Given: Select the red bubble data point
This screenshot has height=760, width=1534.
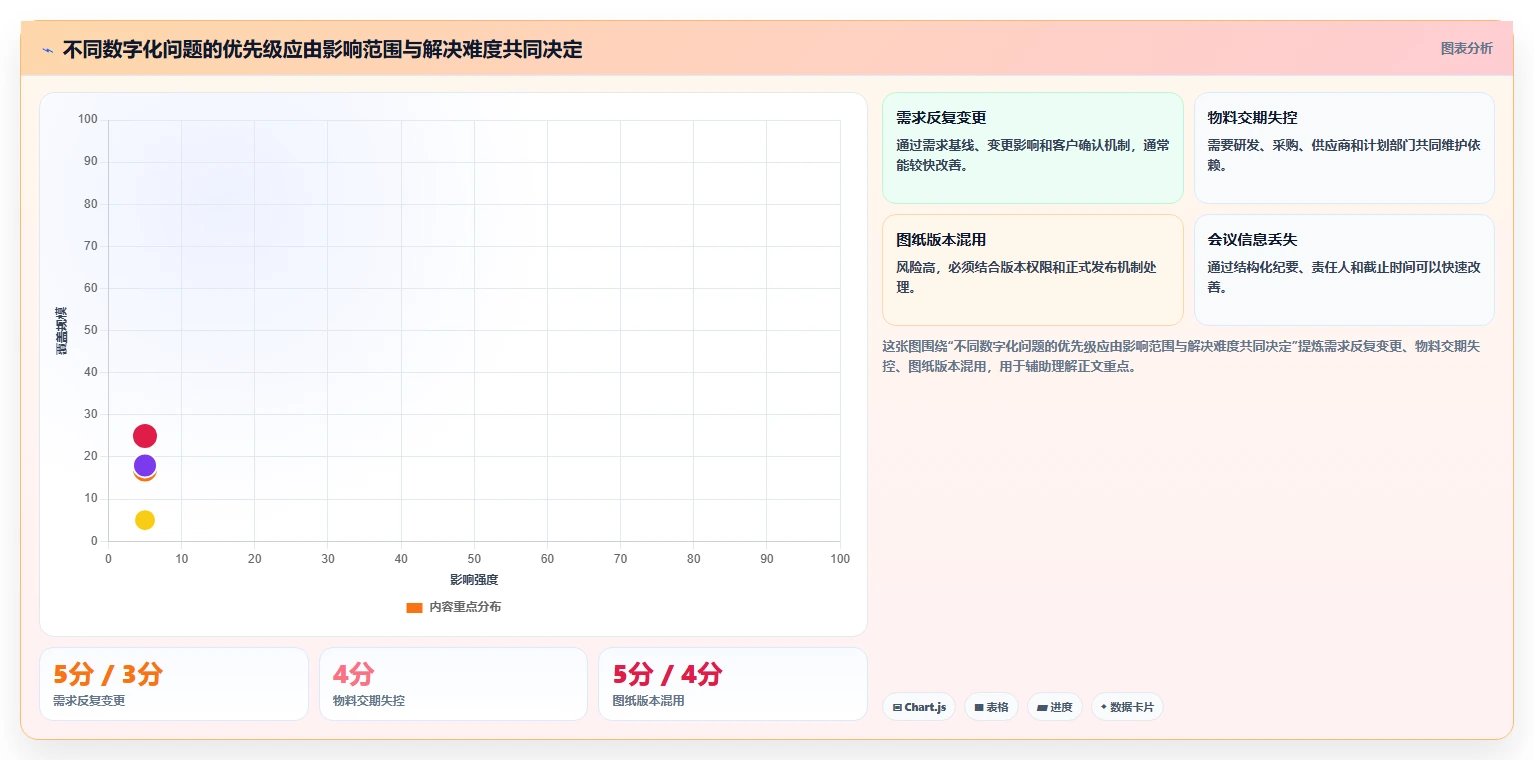Looking at the screenshot, I should pyautogui.click(x=145, y=436).
